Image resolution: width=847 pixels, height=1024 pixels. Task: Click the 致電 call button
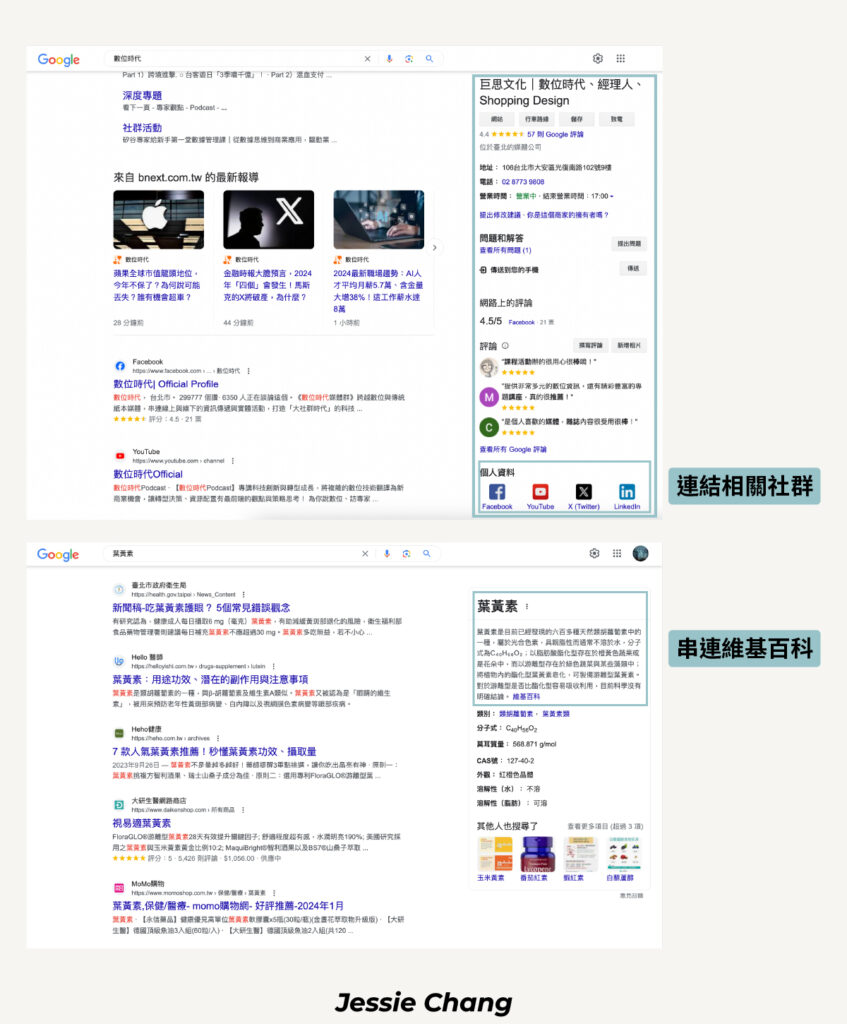click(x=616, y=120)
